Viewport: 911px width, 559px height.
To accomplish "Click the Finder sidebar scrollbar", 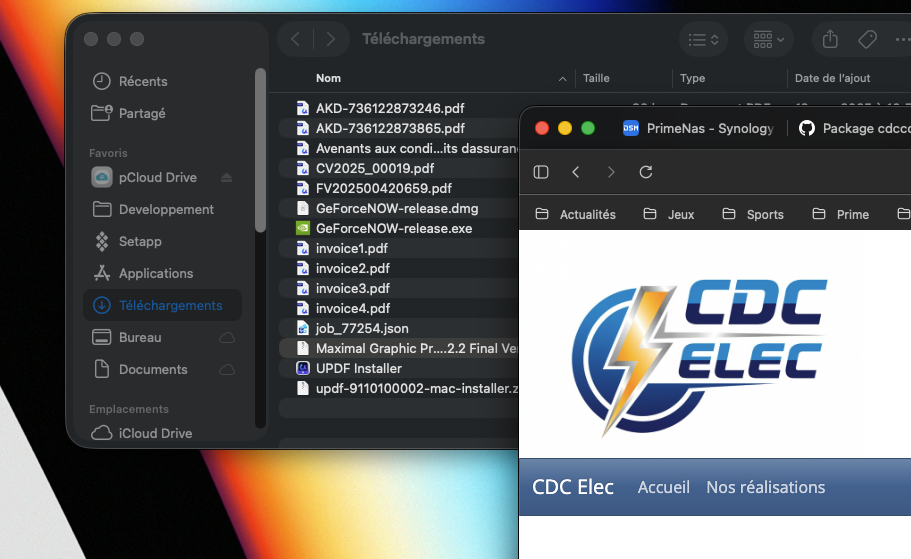I will [x=260, y=150].
